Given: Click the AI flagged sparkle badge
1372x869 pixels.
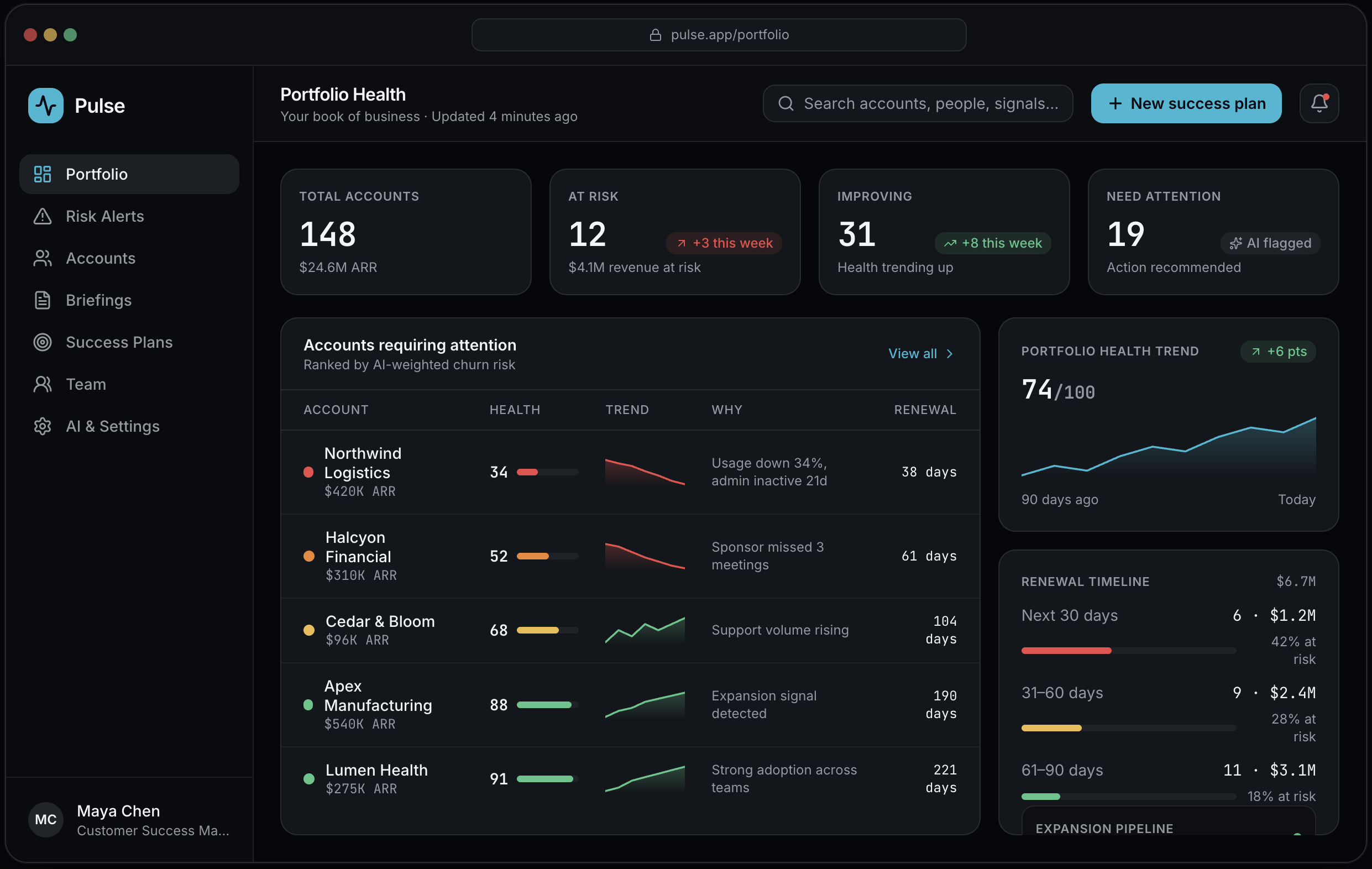Looking at the screenshot, I should tap(1270, 243).
